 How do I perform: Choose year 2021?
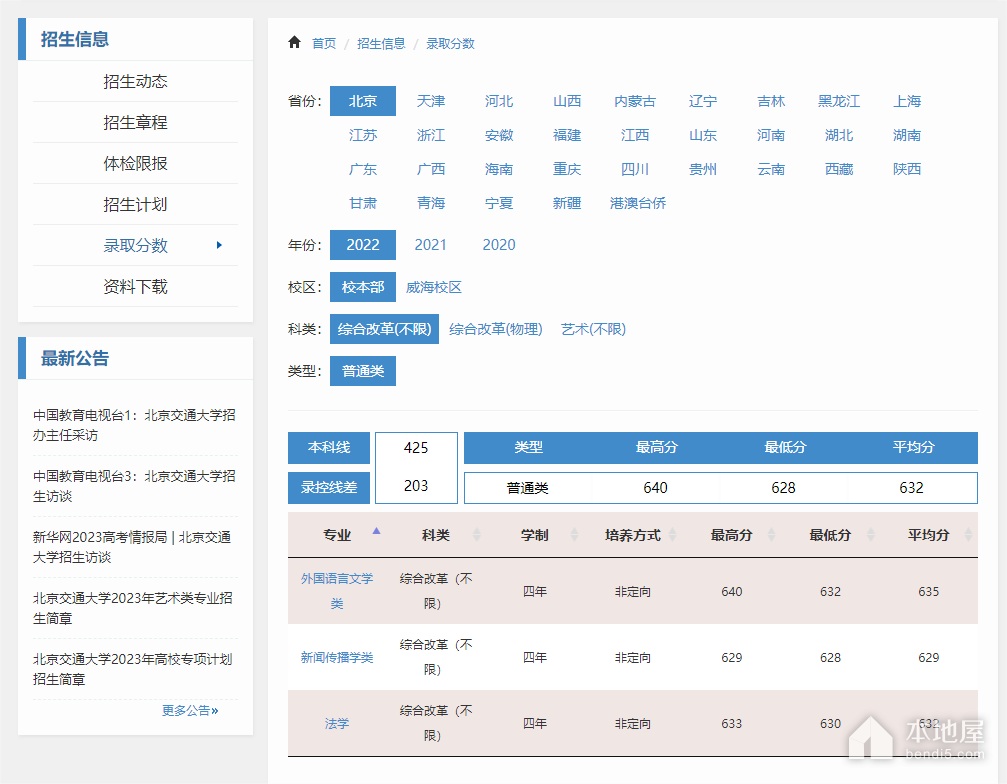431,245
